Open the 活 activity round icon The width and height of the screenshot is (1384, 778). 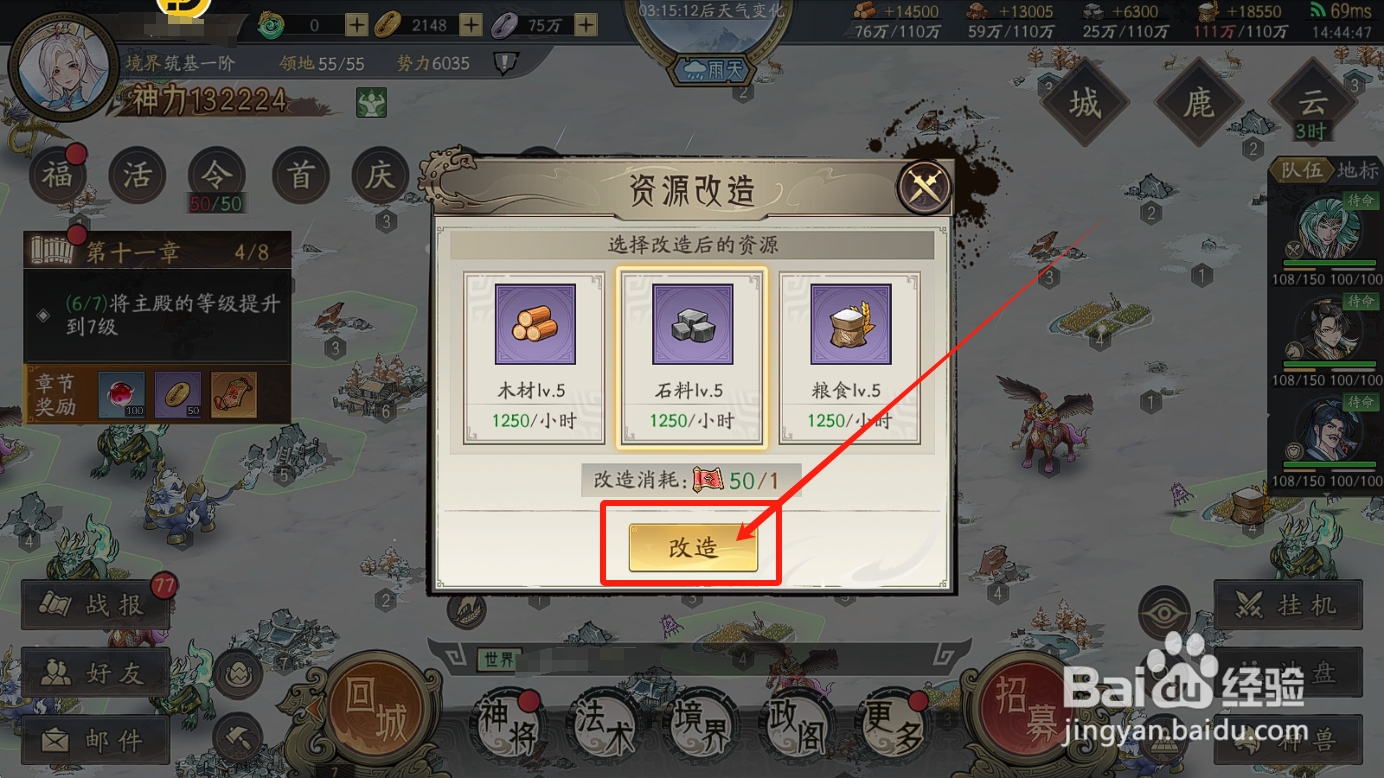pos(137,176)
